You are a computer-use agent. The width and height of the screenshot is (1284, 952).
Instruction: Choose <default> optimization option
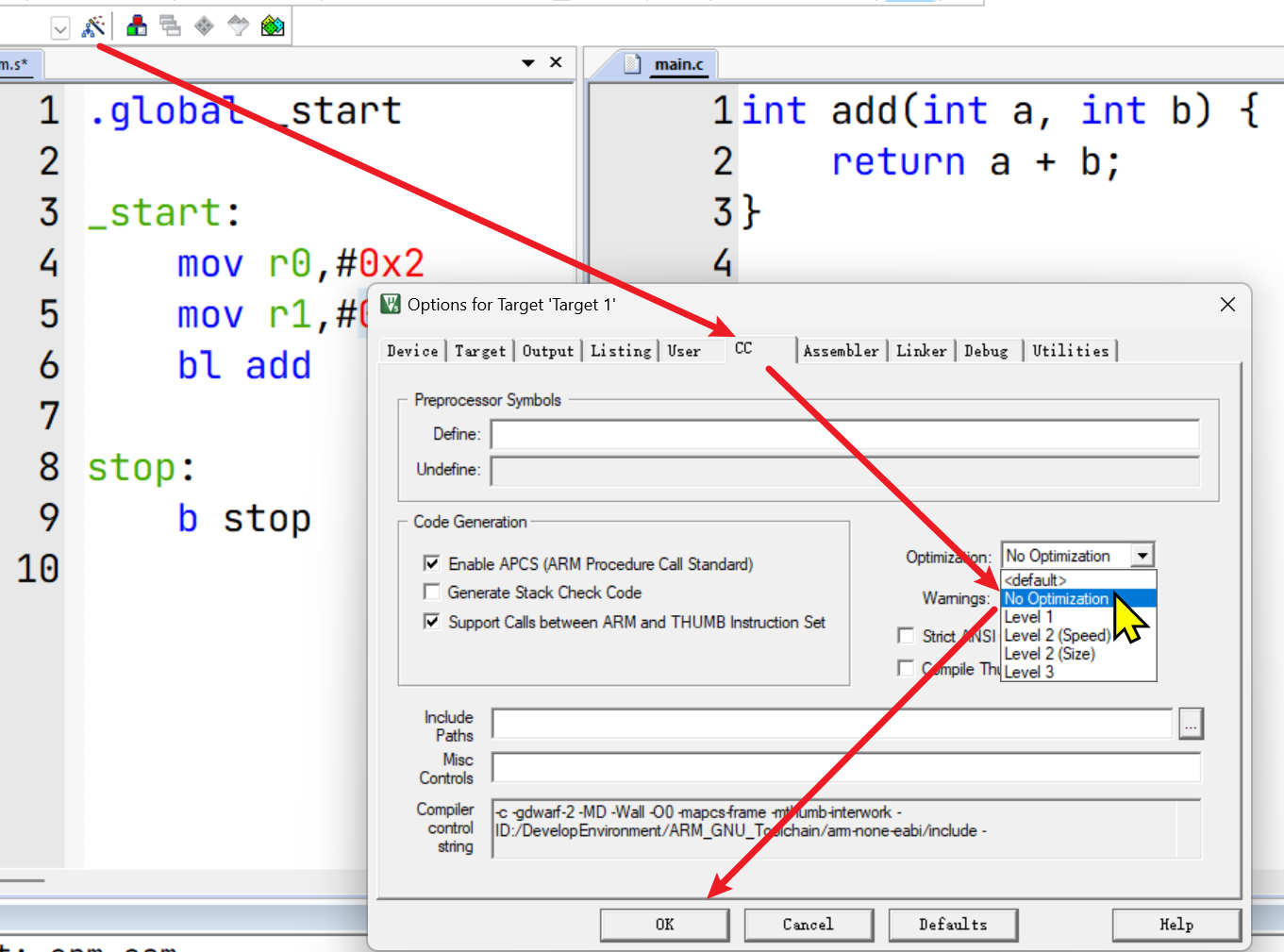pos(1078,580)
